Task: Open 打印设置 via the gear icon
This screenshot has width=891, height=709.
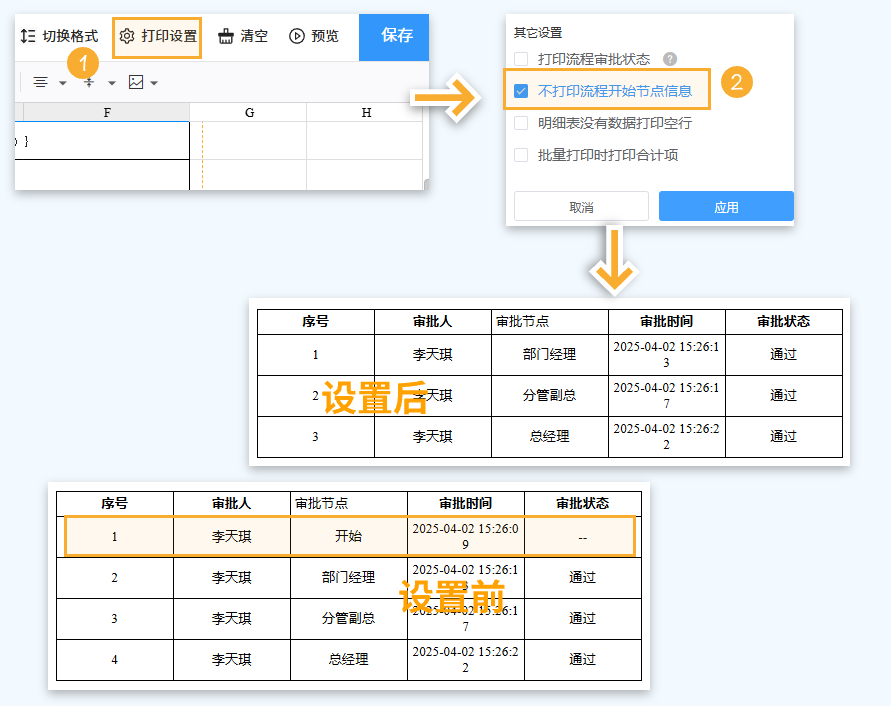Action: click(127, 36)
